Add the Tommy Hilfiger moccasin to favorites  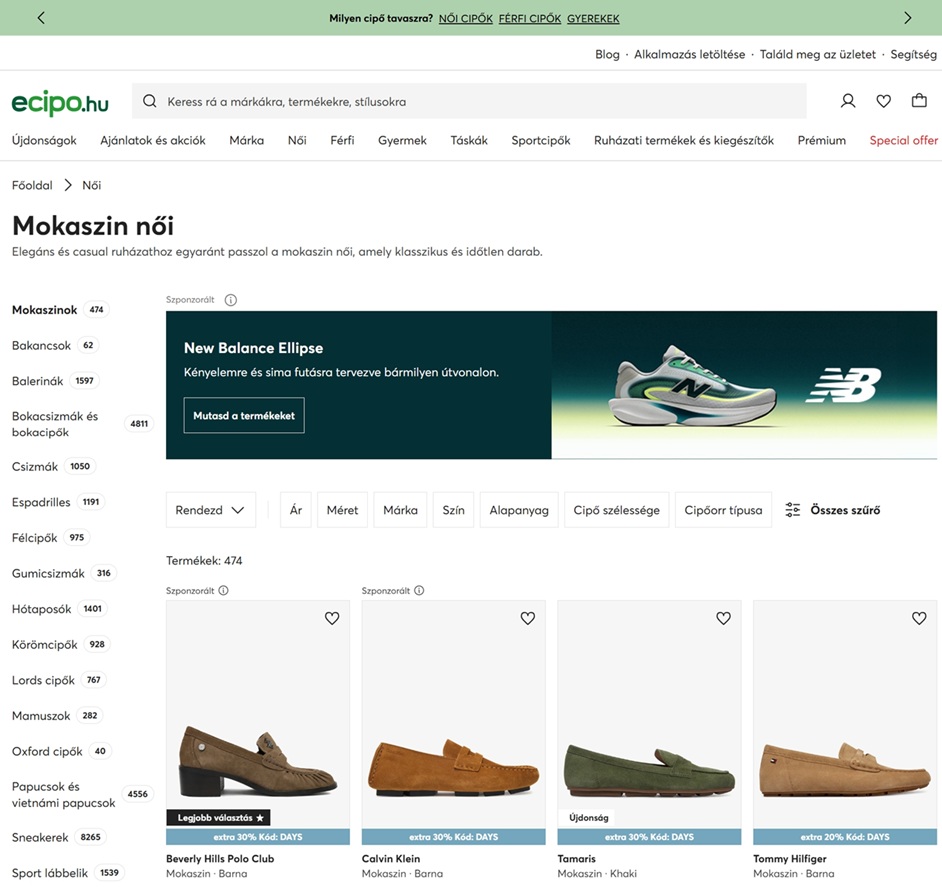[919, 619]
